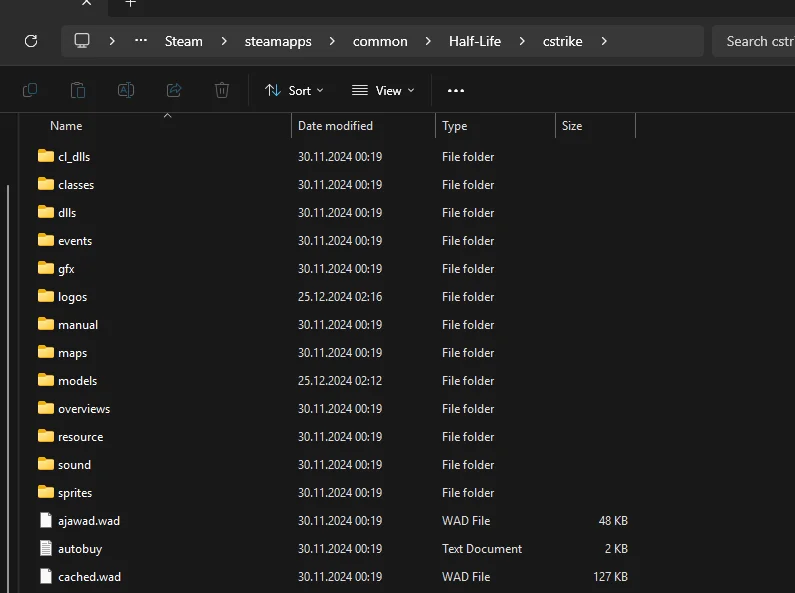795x593 pixels.
Task: Open the See more options menu
Action: [456, 90]
